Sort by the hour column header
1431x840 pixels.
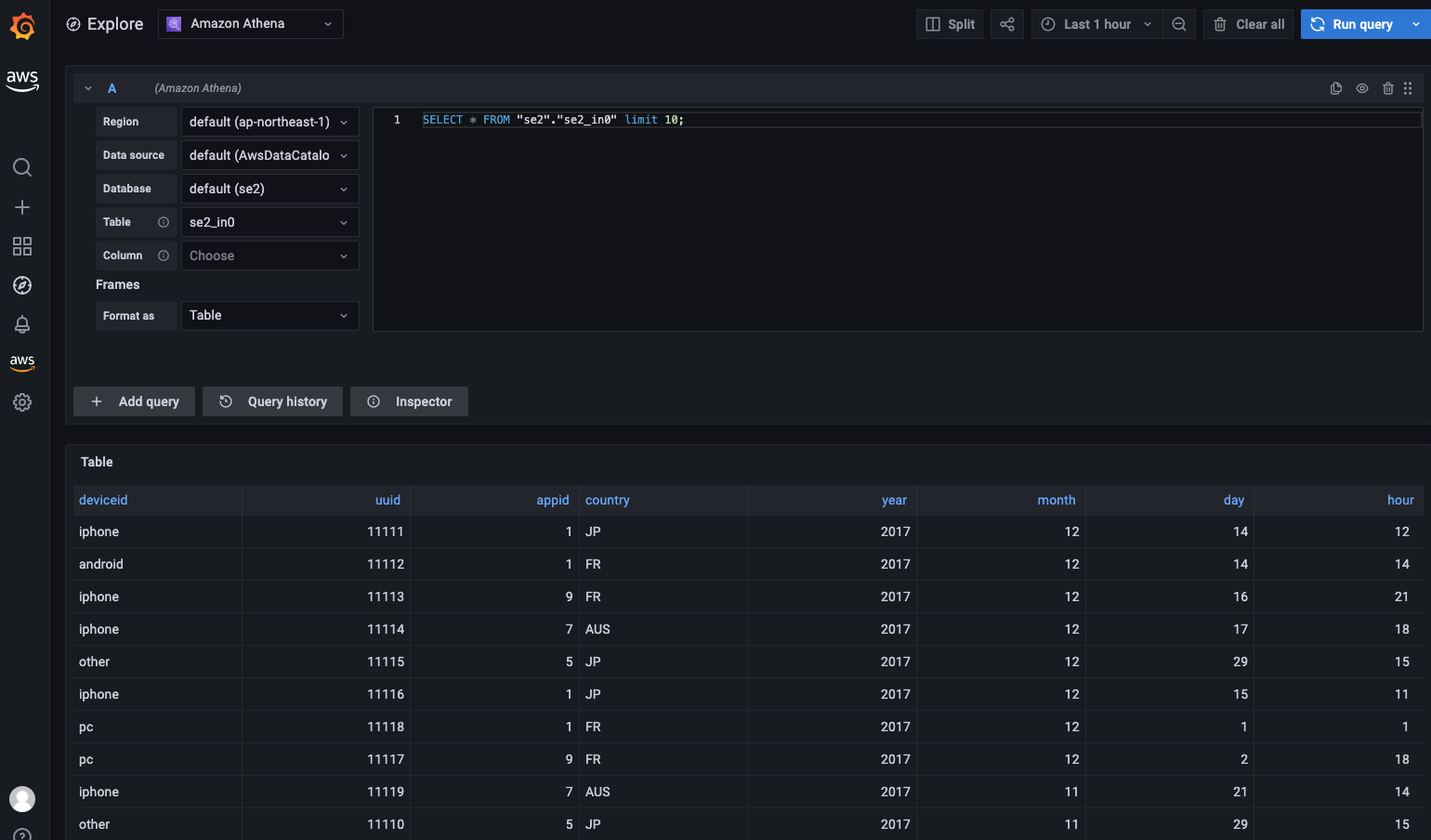click(x=1400, y=500)
